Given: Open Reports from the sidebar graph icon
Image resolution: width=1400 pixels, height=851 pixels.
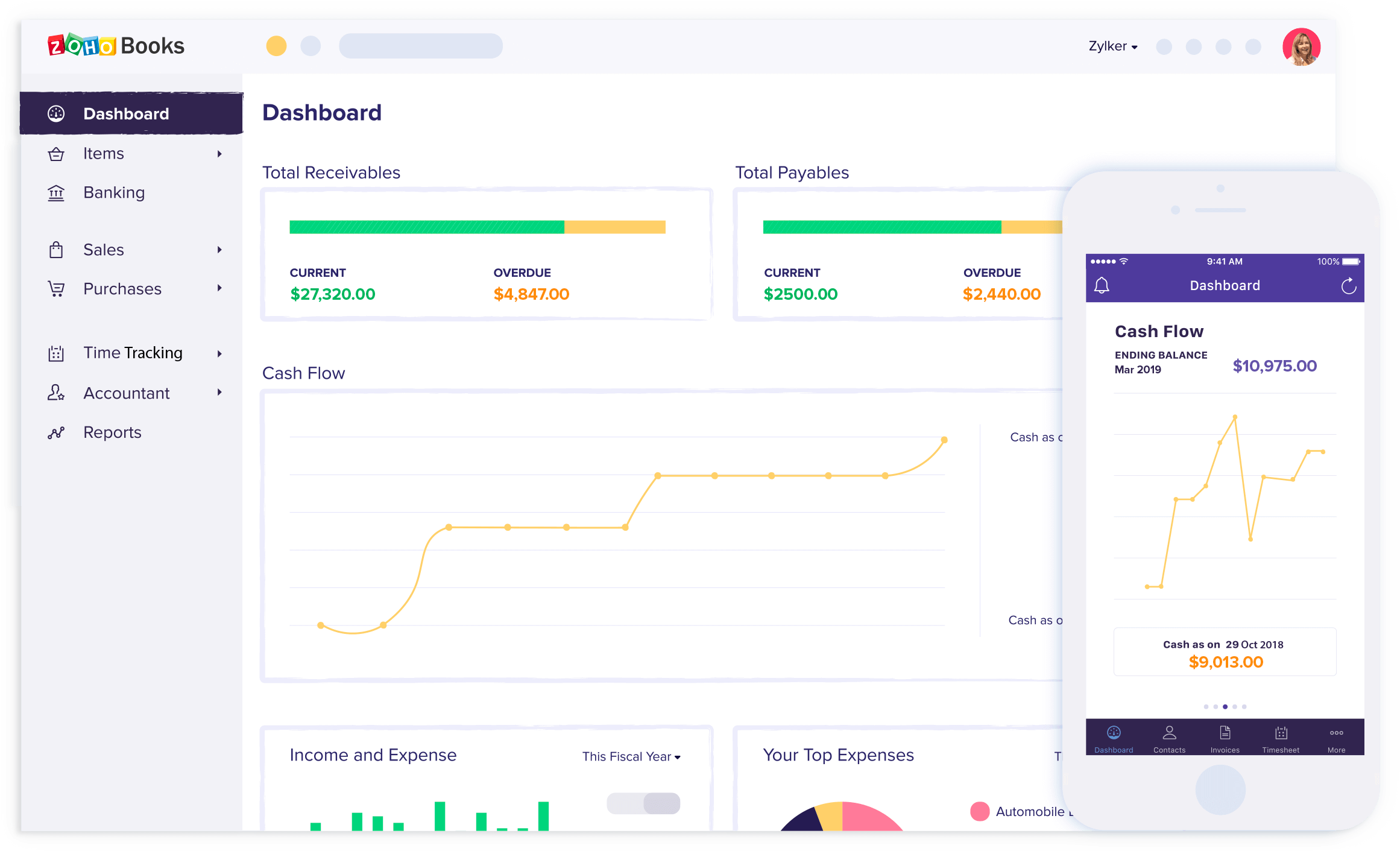Looking at the screenshot, I should click(56, 432).
